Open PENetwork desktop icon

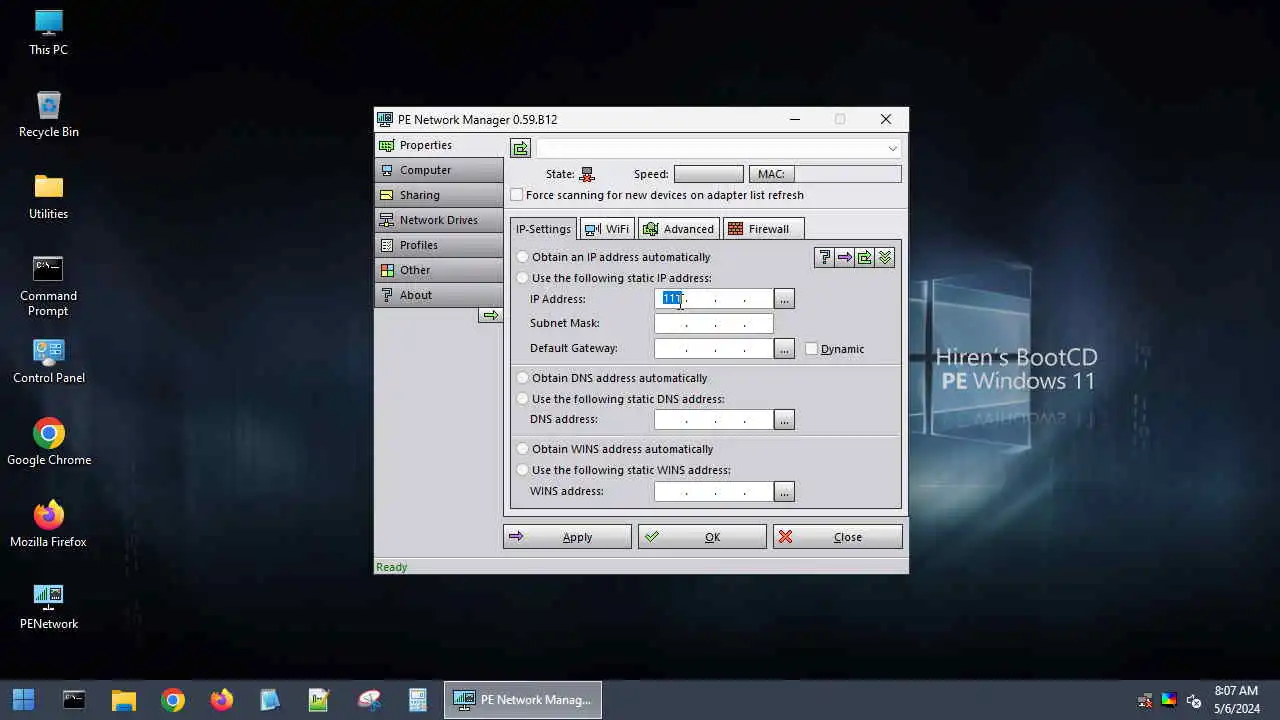click(48, 606)
